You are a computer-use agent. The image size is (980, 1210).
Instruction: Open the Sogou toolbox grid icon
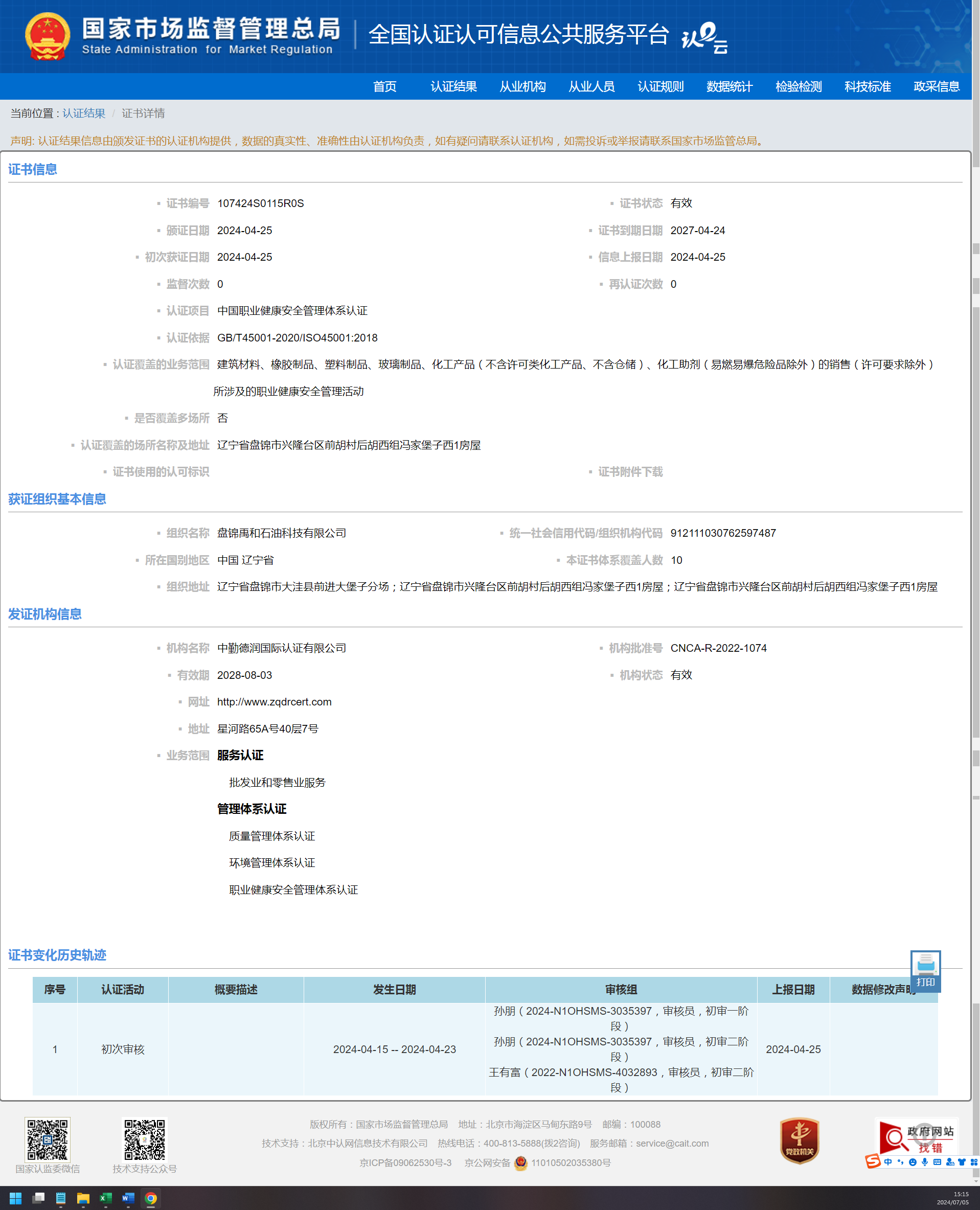tap(974, 1162)
